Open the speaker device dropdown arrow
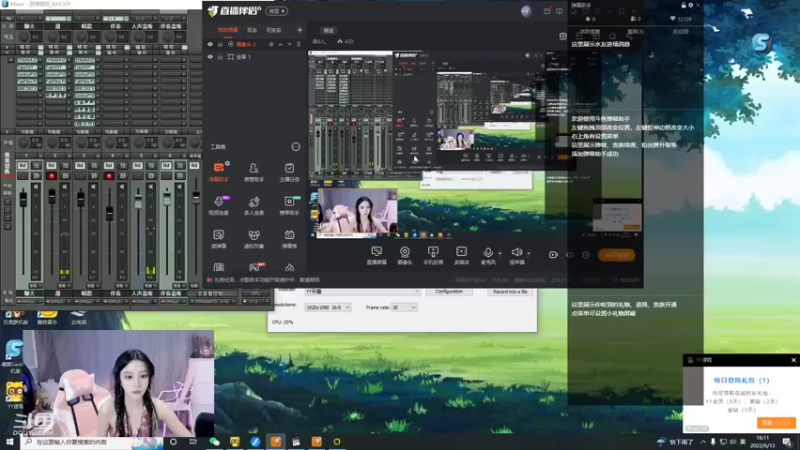 click(x=529, y=253)
